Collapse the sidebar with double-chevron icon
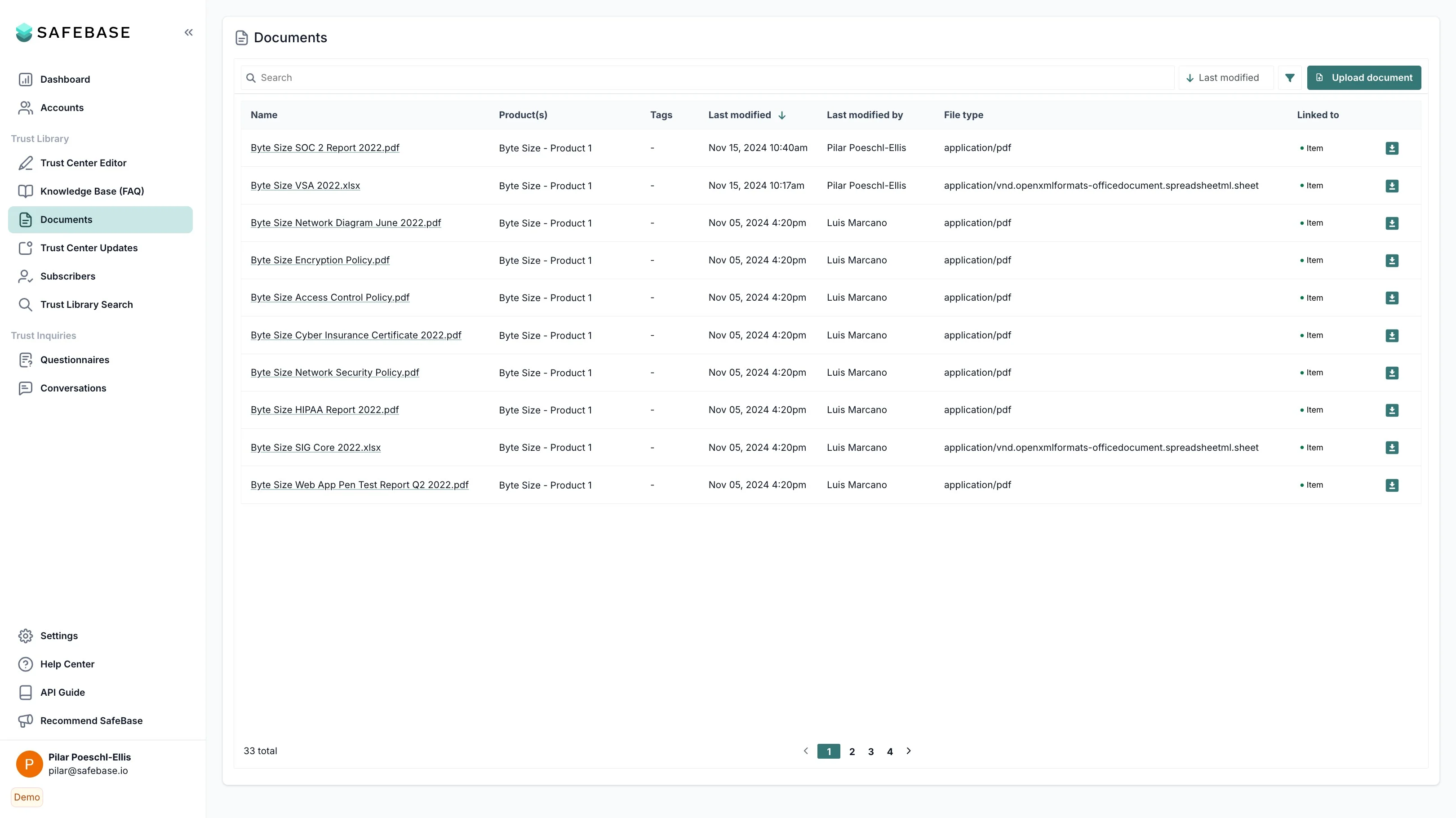 tap(188, 33)
